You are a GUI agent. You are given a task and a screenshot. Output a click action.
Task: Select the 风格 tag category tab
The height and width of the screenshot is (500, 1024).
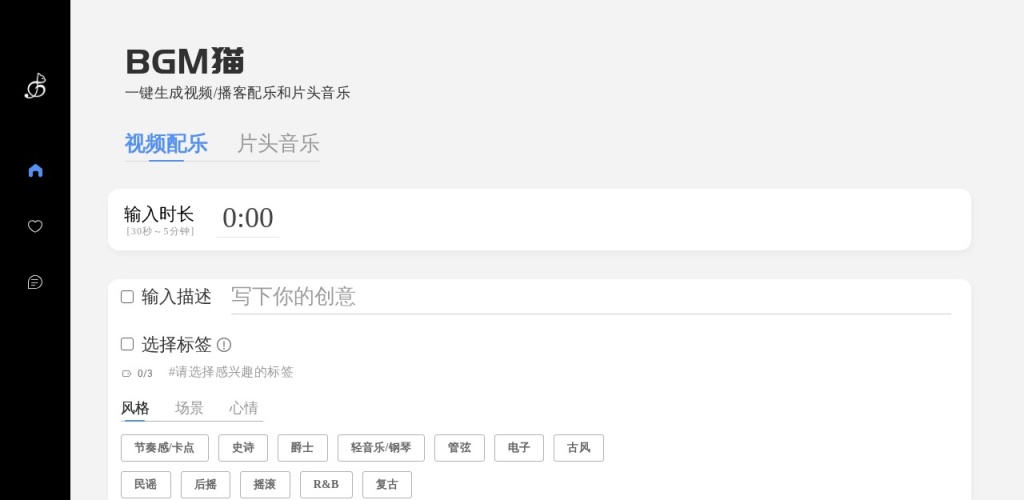click(x=135, y=408)
